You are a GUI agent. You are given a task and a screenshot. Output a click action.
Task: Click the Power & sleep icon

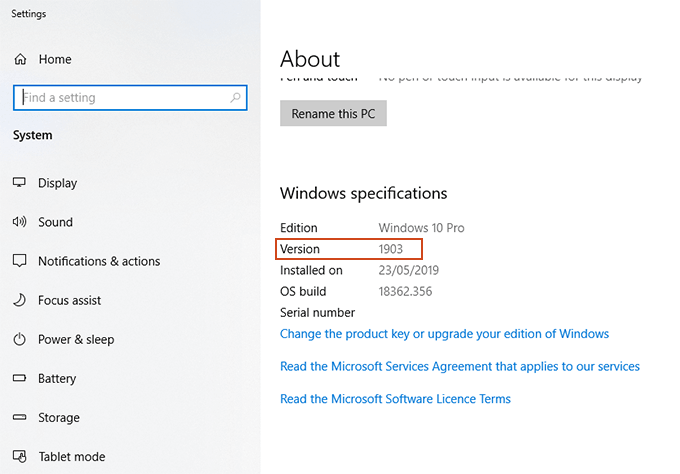(x=19, y=339)
